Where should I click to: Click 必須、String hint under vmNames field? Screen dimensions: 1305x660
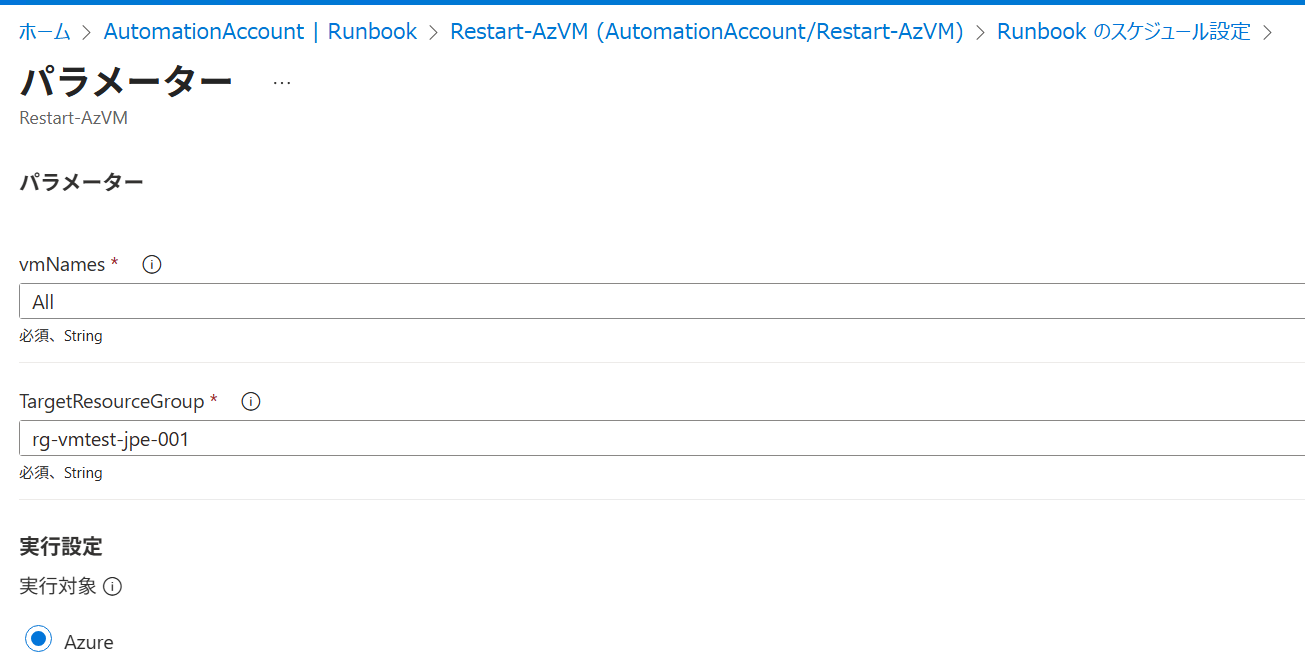point(61,337)
